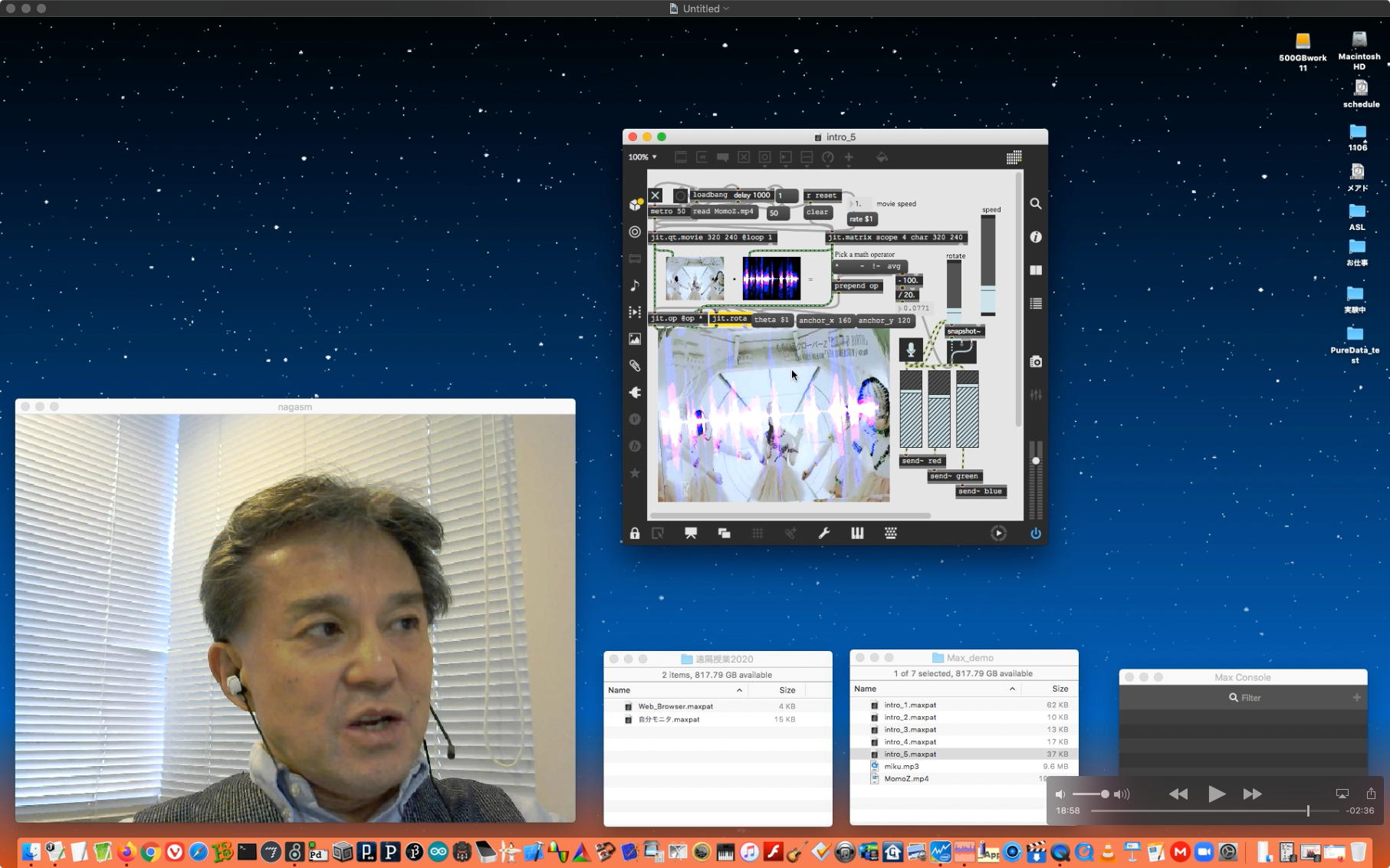Image resolution: width=1390 pixels, height=868 pixels.
Task: Enter presentation mode in bottom toolbar
Action: [691, 534]
